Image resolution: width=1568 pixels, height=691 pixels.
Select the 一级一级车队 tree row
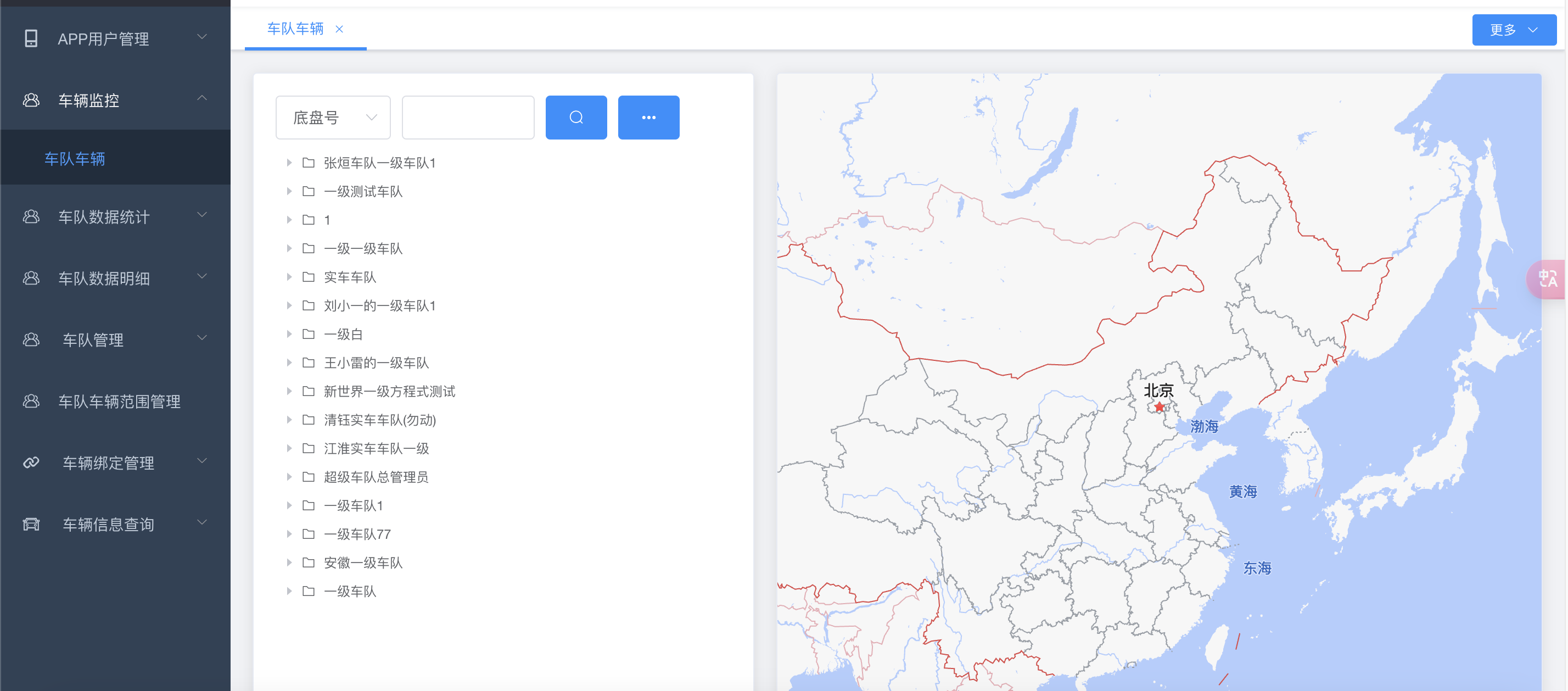(x=503, y=248)
